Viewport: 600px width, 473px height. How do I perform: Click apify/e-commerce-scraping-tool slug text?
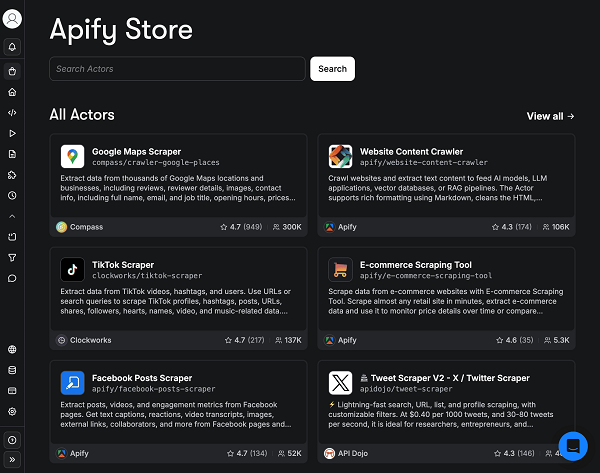pos(426,276)
